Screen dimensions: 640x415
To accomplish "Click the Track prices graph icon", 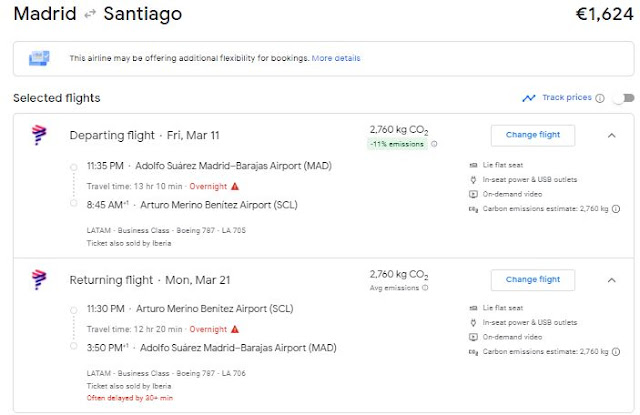I will [x=529, y=98].
